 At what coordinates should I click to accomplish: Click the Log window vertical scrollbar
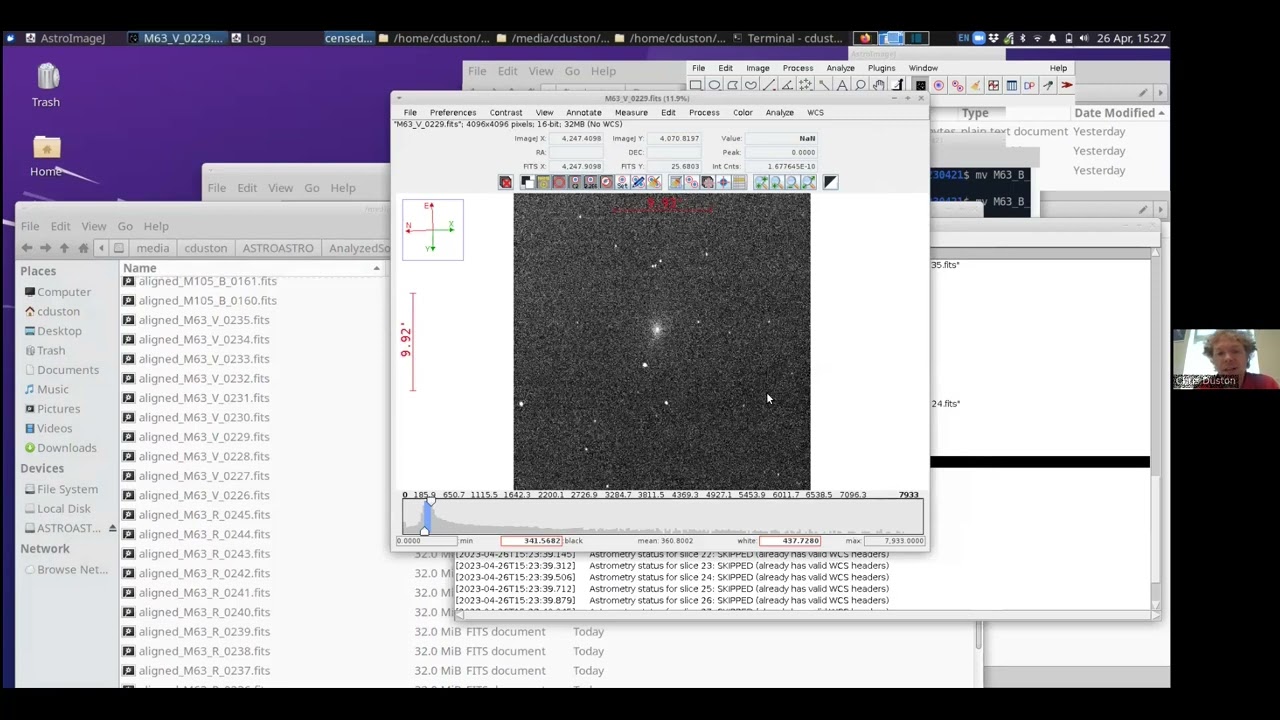1155,430
